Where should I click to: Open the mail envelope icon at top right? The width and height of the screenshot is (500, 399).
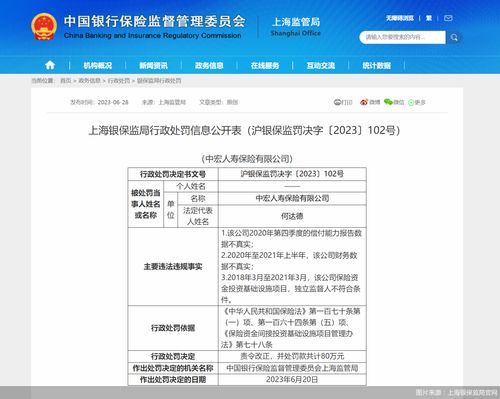coord(448,18)
